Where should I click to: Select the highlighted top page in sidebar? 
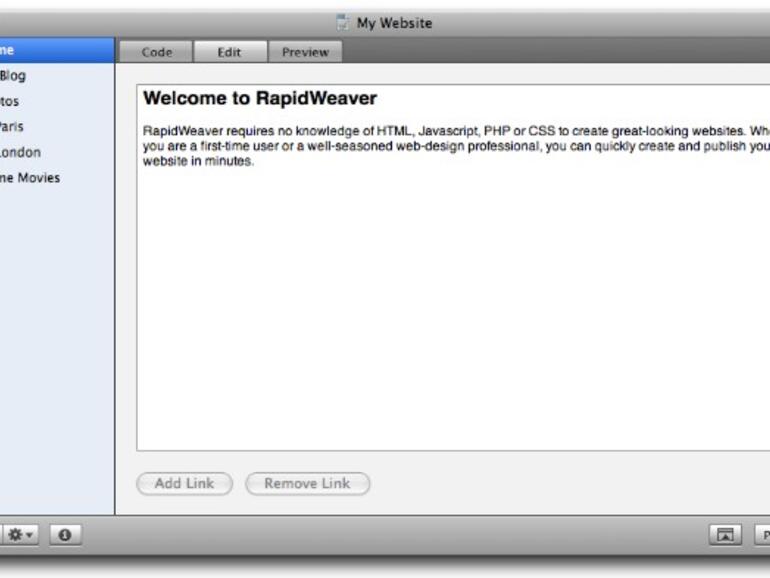click(x=57, y=50)
